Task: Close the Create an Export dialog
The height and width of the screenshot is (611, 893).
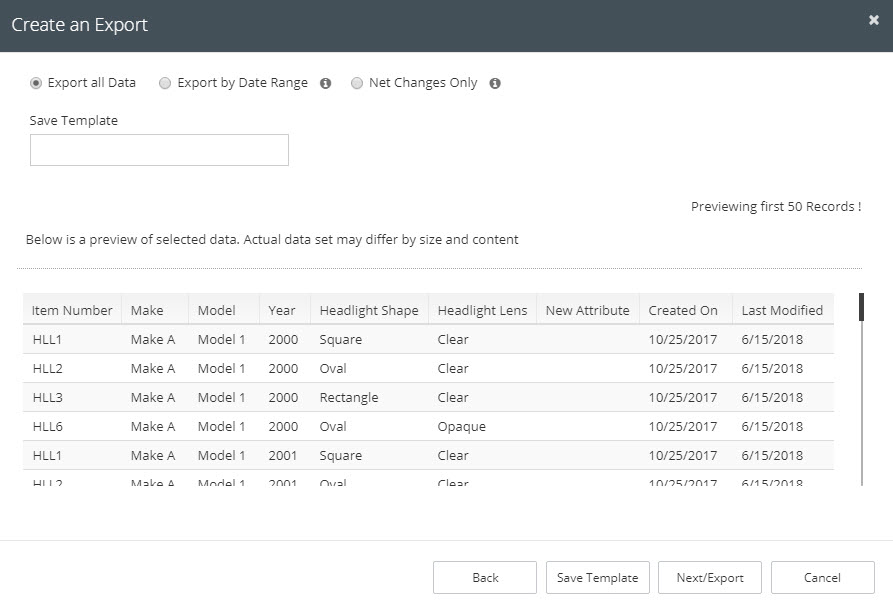Action: point(874,20)
